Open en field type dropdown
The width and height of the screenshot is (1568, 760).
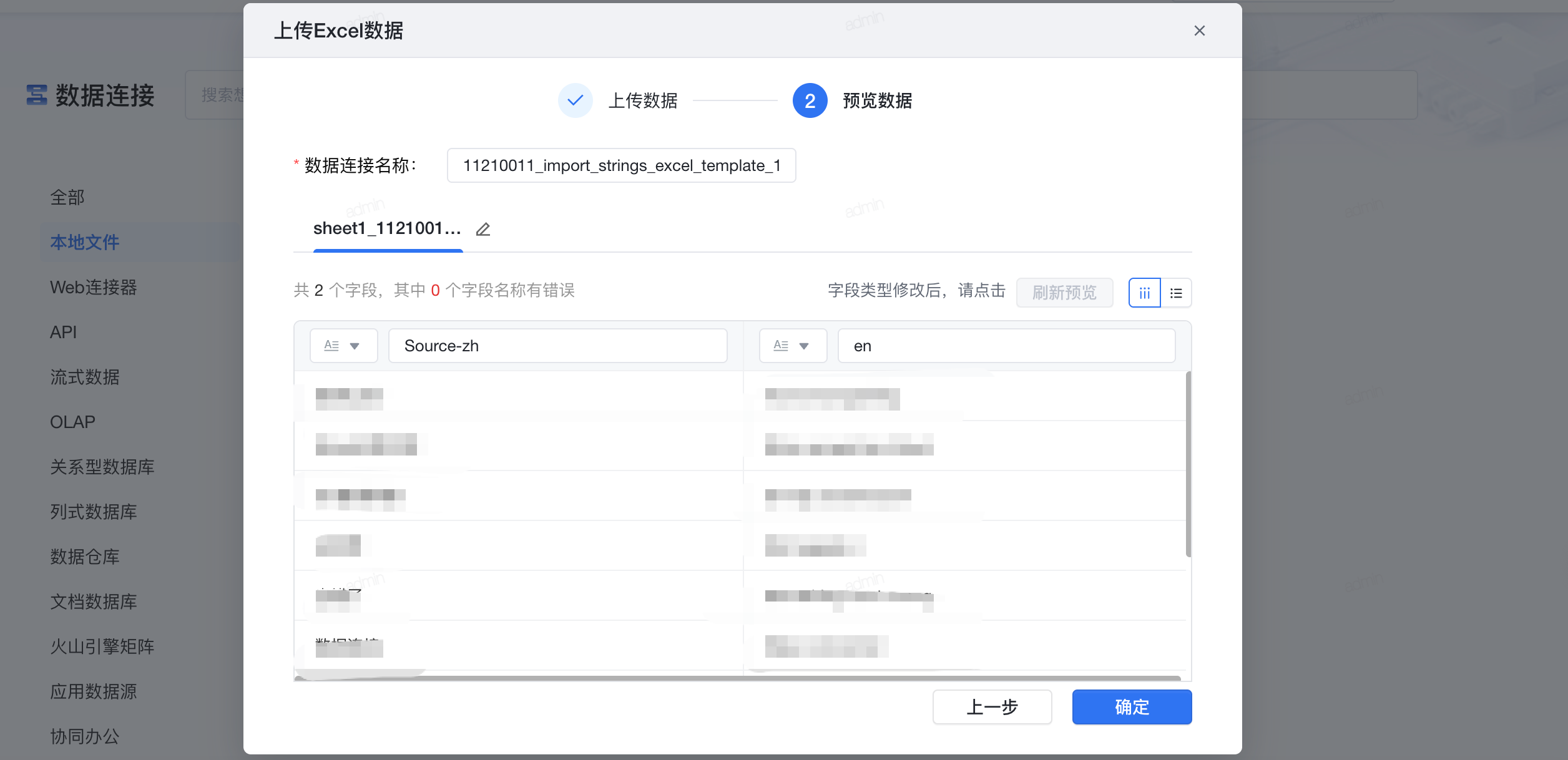coord(793,346)
